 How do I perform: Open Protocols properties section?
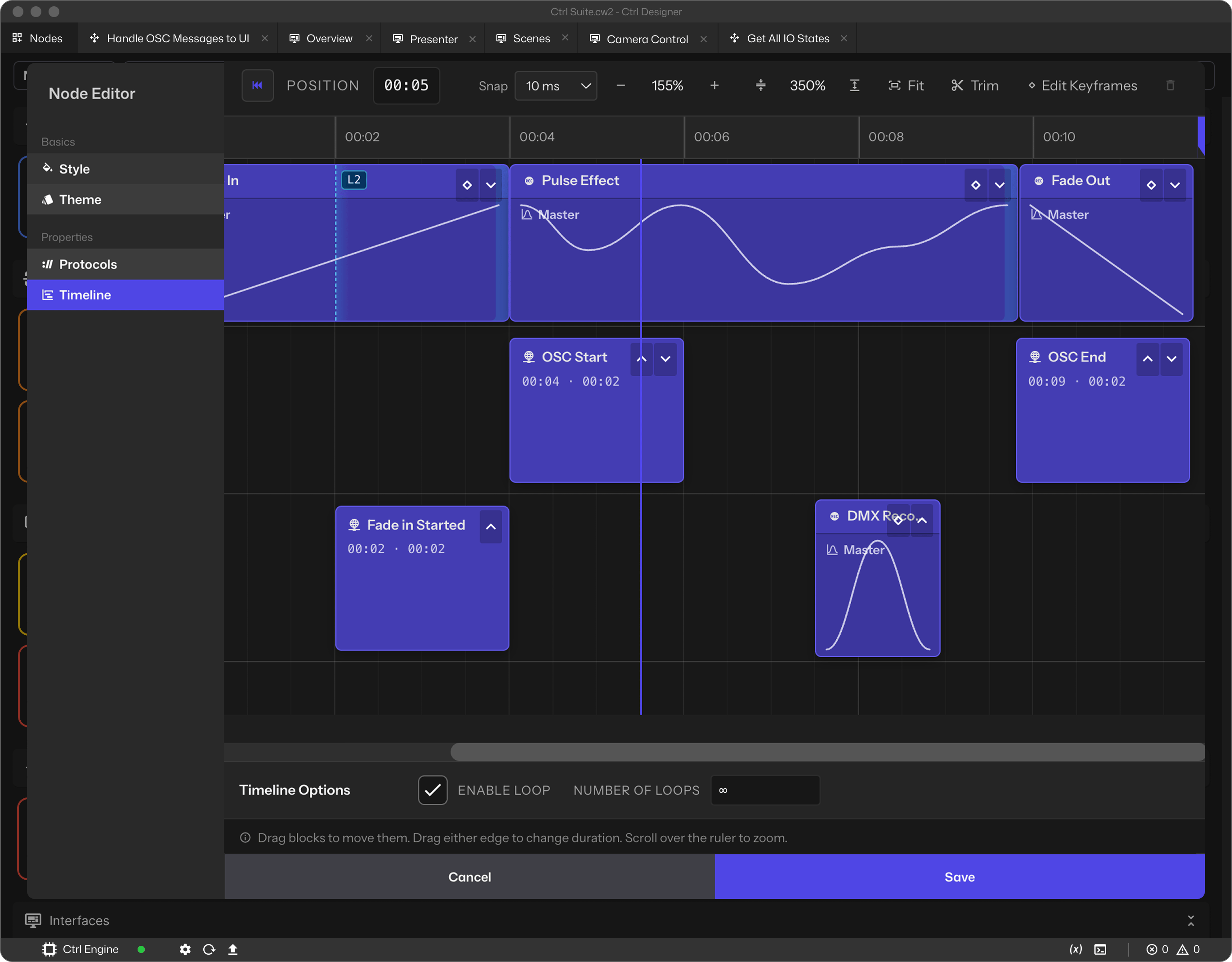pos(125,264)
